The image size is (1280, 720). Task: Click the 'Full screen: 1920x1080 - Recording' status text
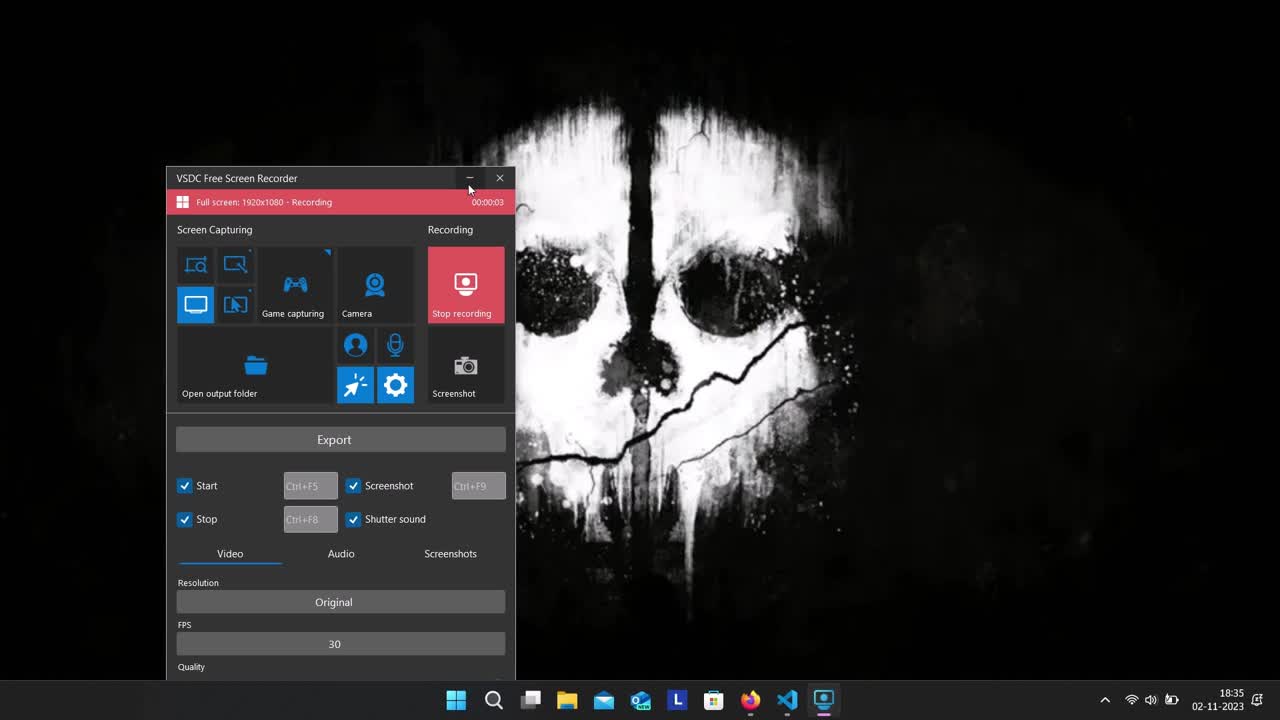point(264,202)
